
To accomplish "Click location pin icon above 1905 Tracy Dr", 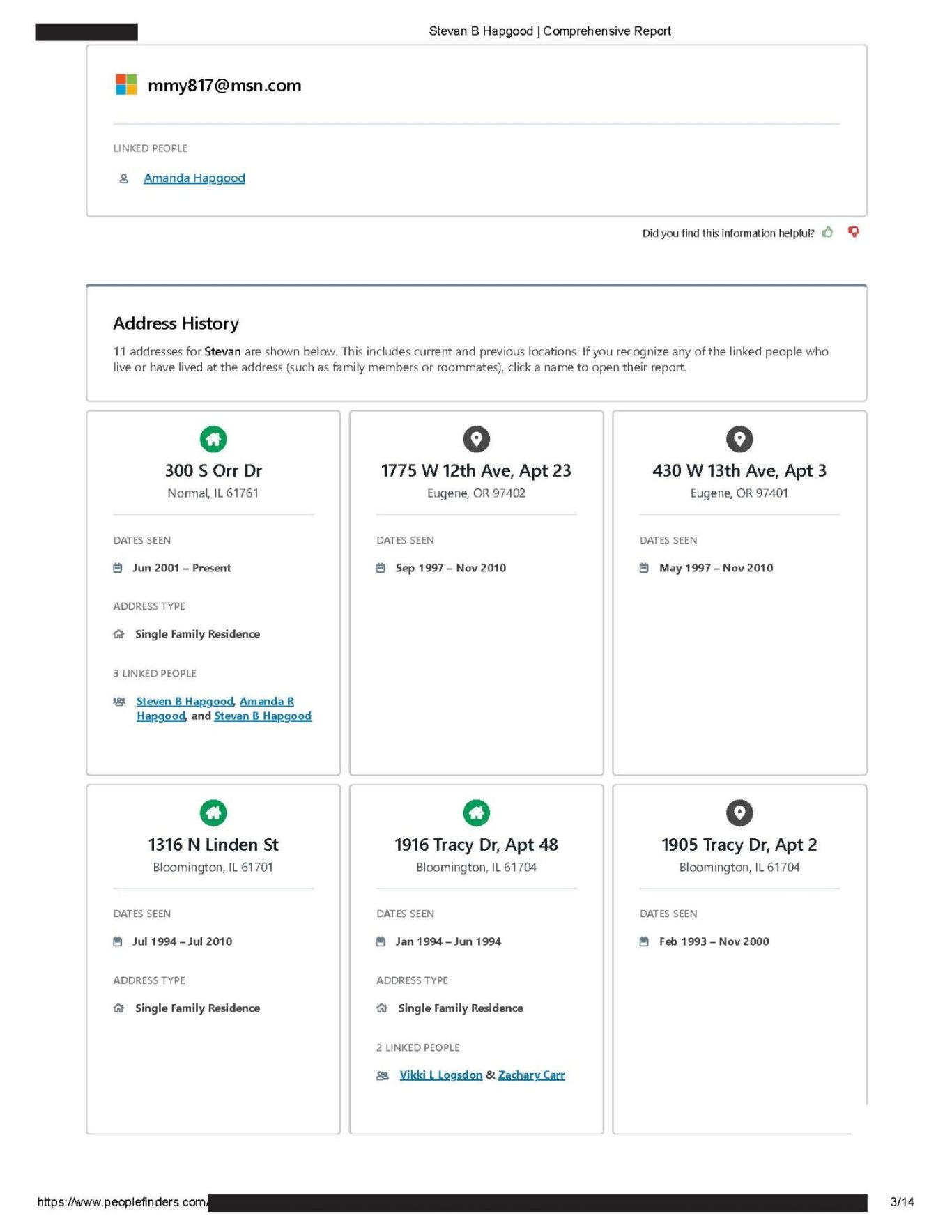I will tap(739, 813).
